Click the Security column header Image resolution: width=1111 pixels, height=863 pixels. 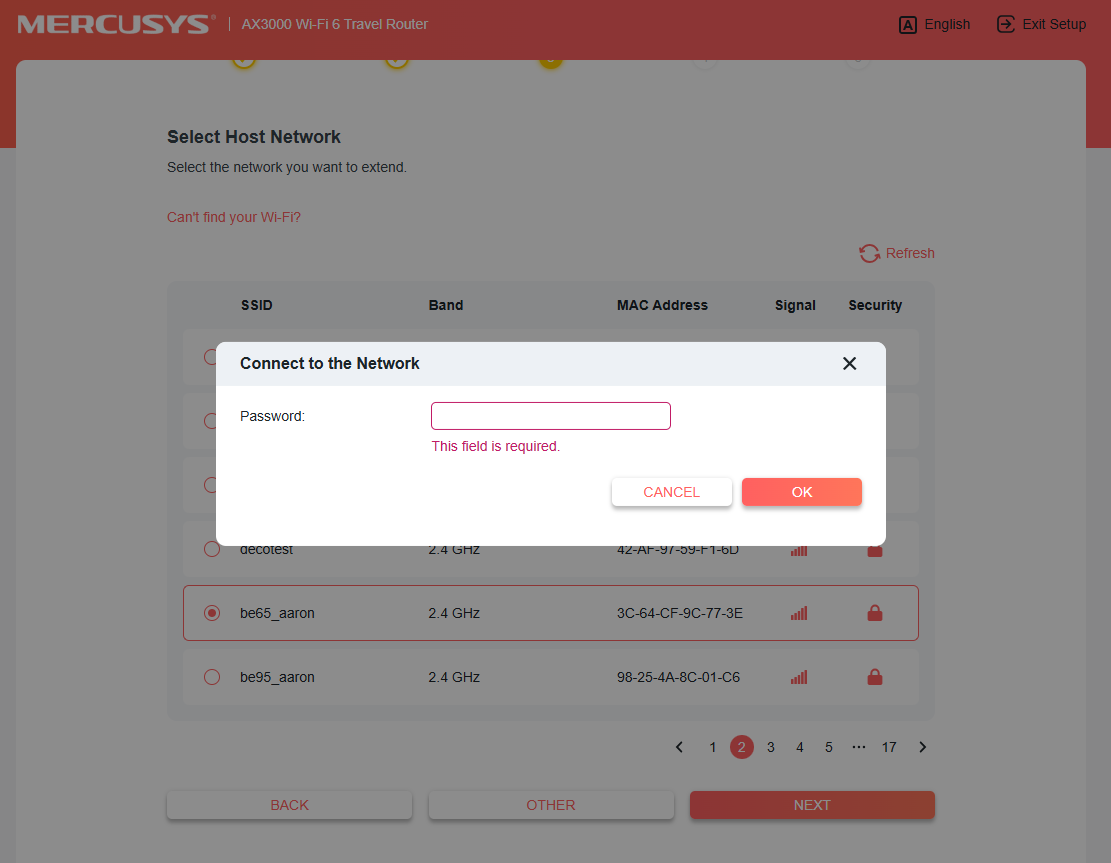(875, 305)
